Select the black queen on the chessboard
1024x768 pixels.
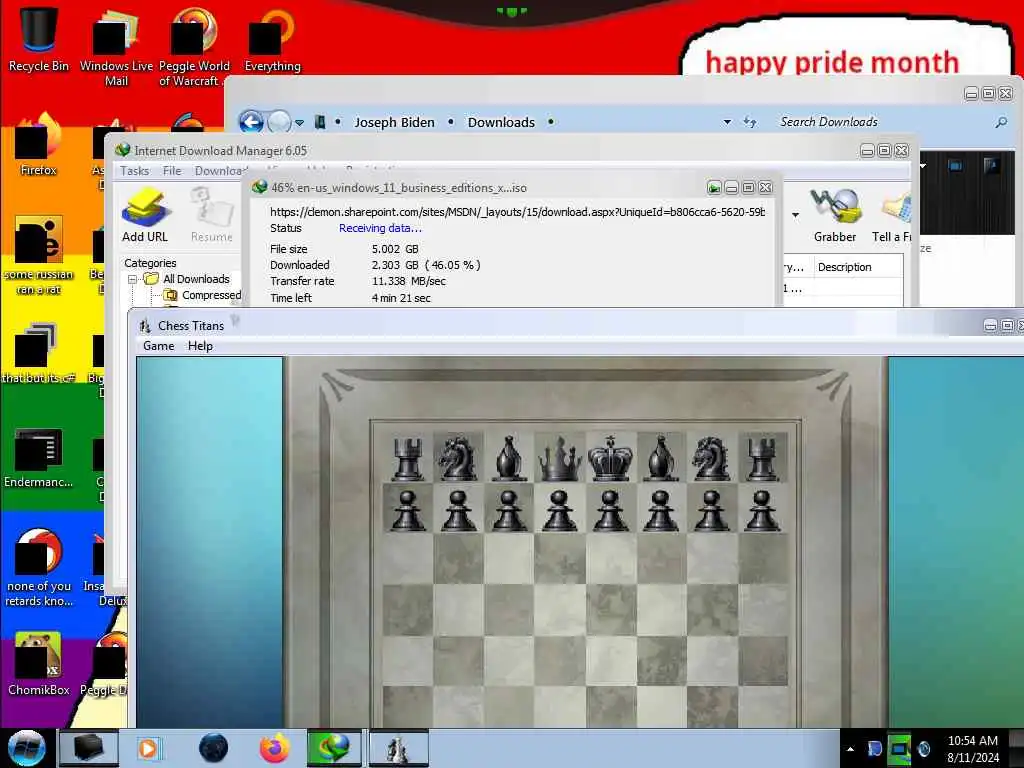click(559, 458)
